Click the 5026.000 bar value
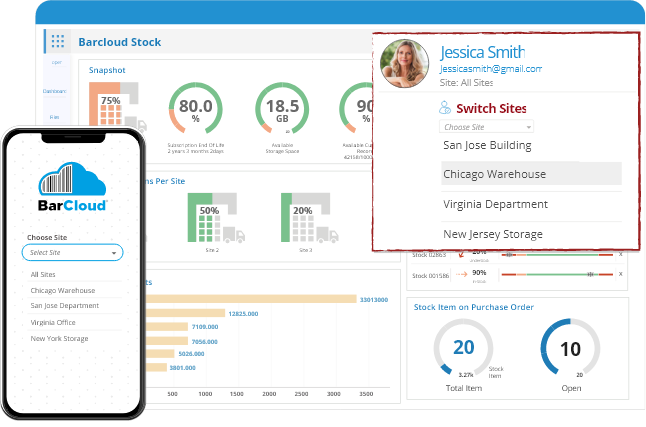Viewport: 646px width, 427px height. (x=191, y=354)
